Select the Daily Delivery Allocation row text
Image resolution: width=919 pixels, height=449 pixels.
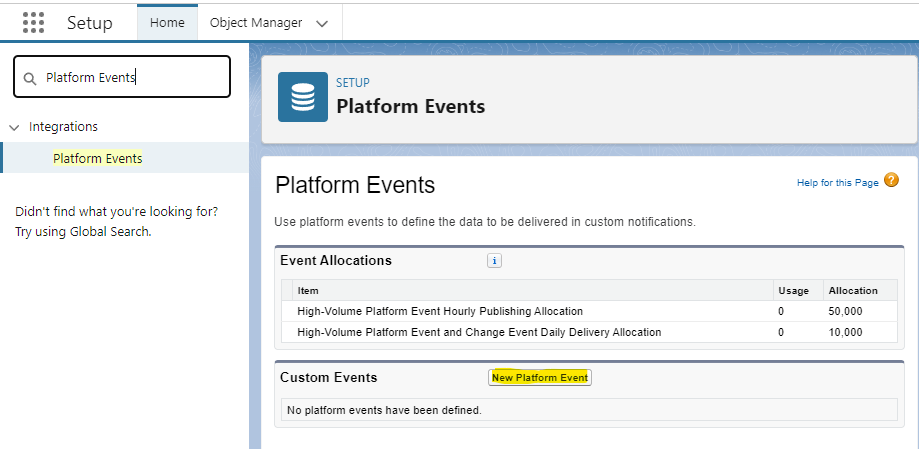[x=479, y=332]
